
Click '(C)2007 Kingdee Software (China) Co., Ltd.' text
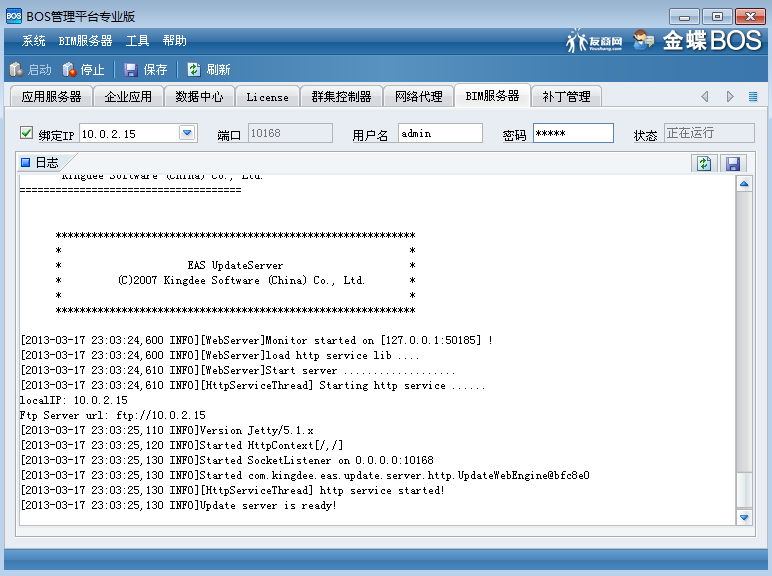pyautogui.click(x=241, y=281)
